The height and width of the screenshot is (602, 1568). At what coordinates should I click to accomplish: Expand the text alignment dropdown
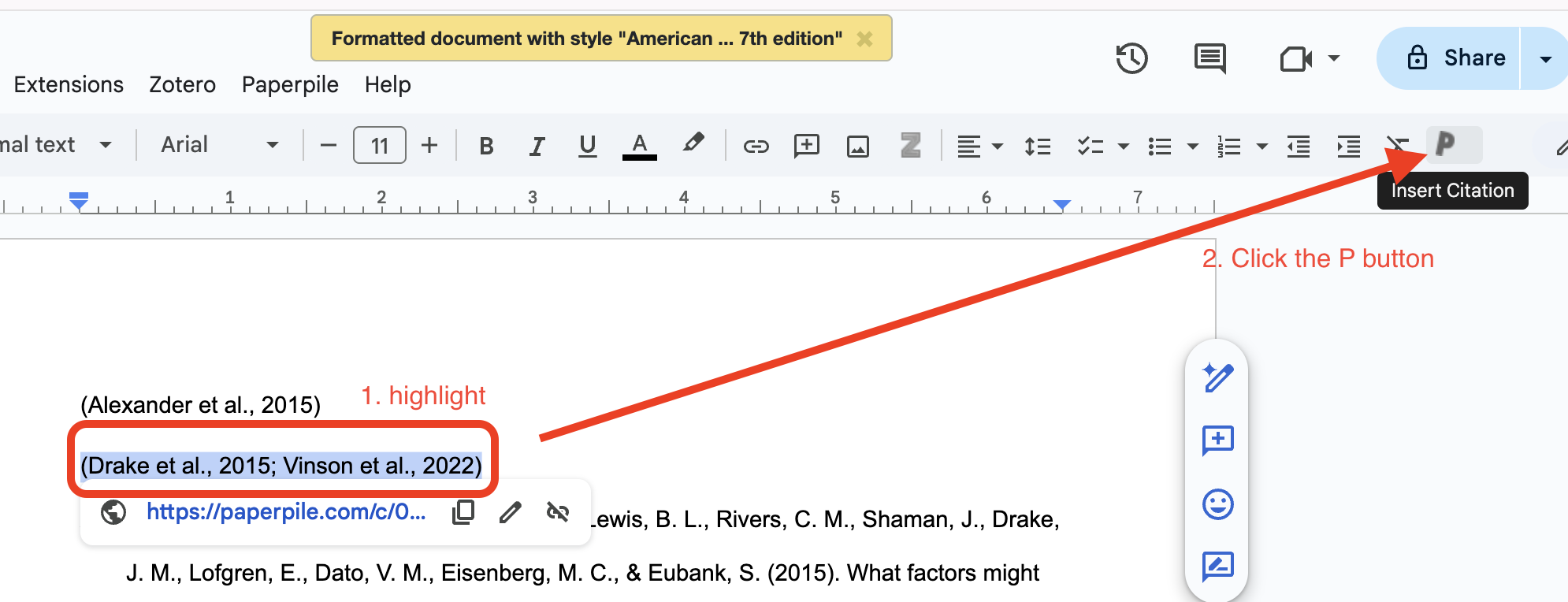pyautogui.click(x=979, y=146)
